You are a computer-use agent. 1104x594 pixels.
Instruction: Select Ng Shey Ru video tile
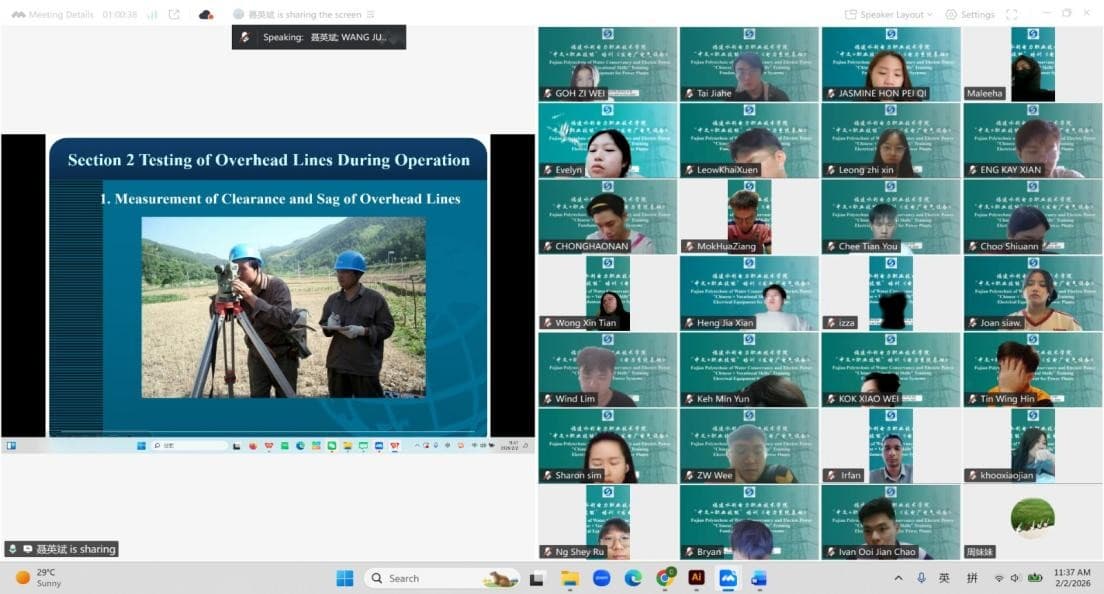click(608, 522)
